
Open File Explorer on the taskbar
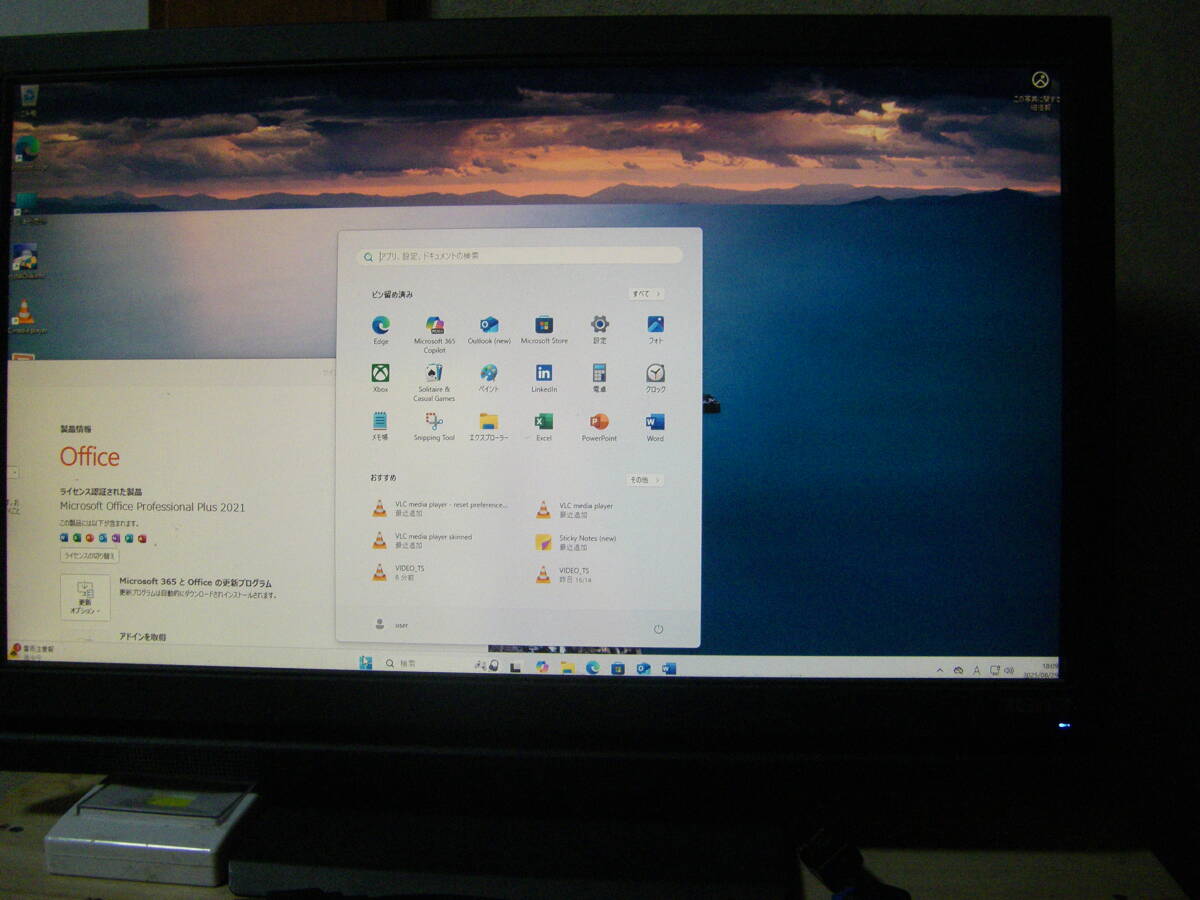point(567,667)
